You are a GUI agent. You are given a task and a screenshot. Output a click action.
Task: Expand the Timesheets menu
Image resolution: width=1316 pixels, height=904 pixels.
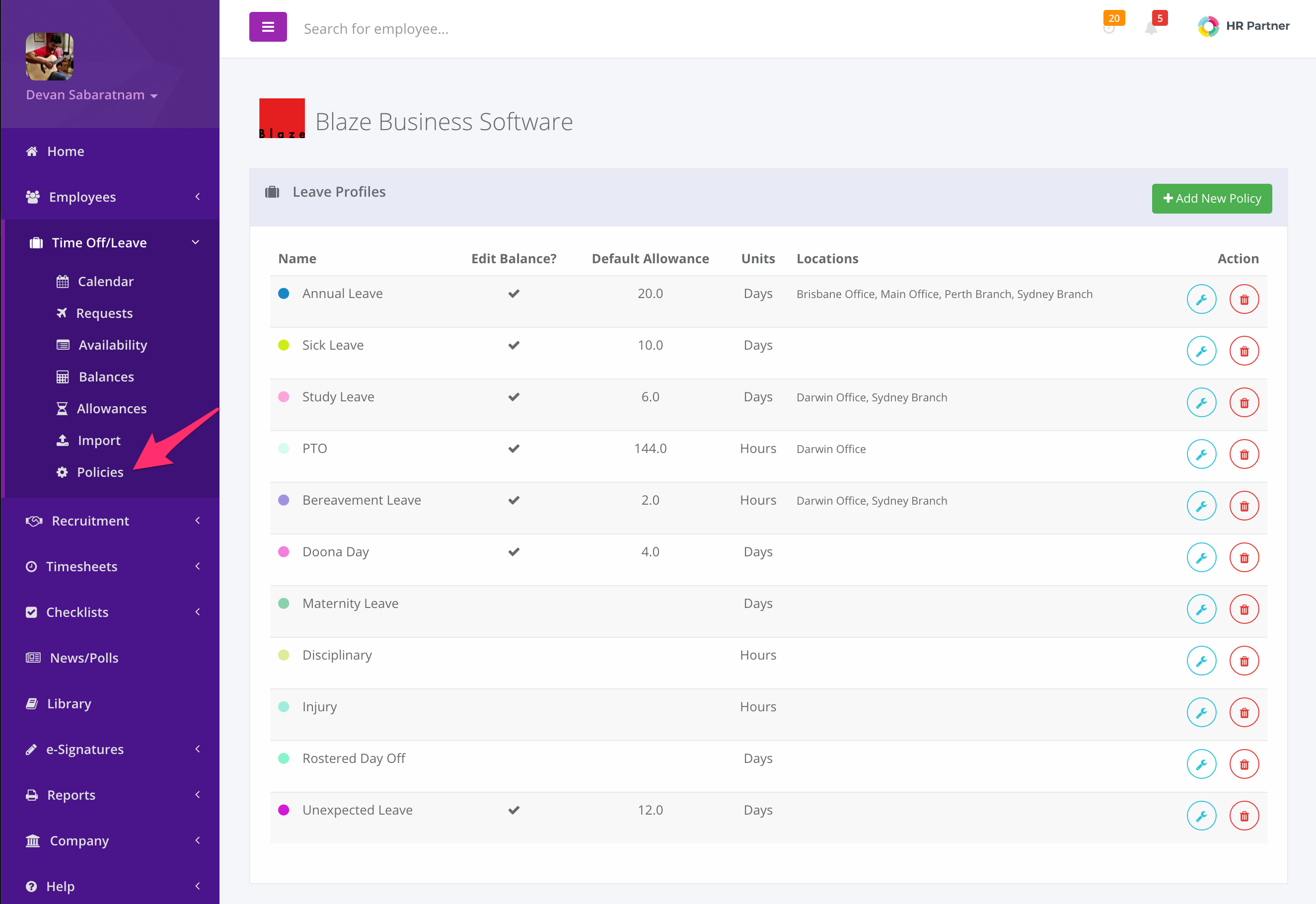click(110, 566)
